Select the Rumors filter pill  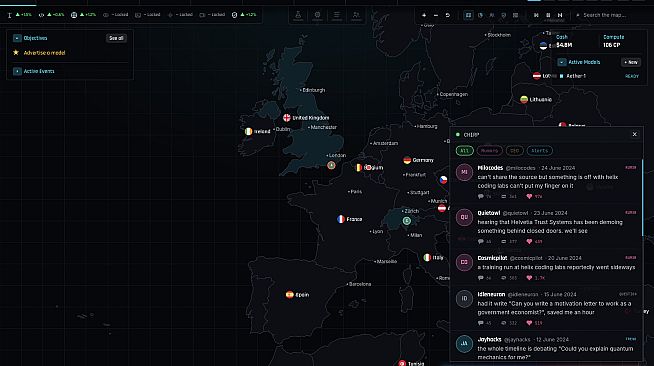489,150
